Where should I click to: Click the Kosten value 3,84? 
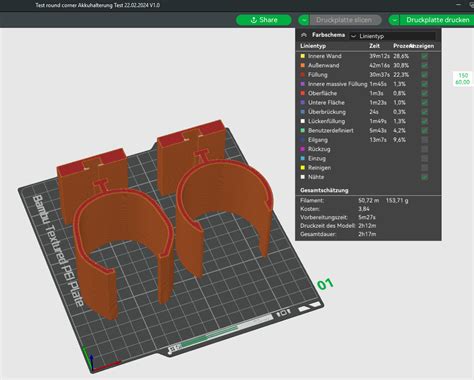(364, 209)
